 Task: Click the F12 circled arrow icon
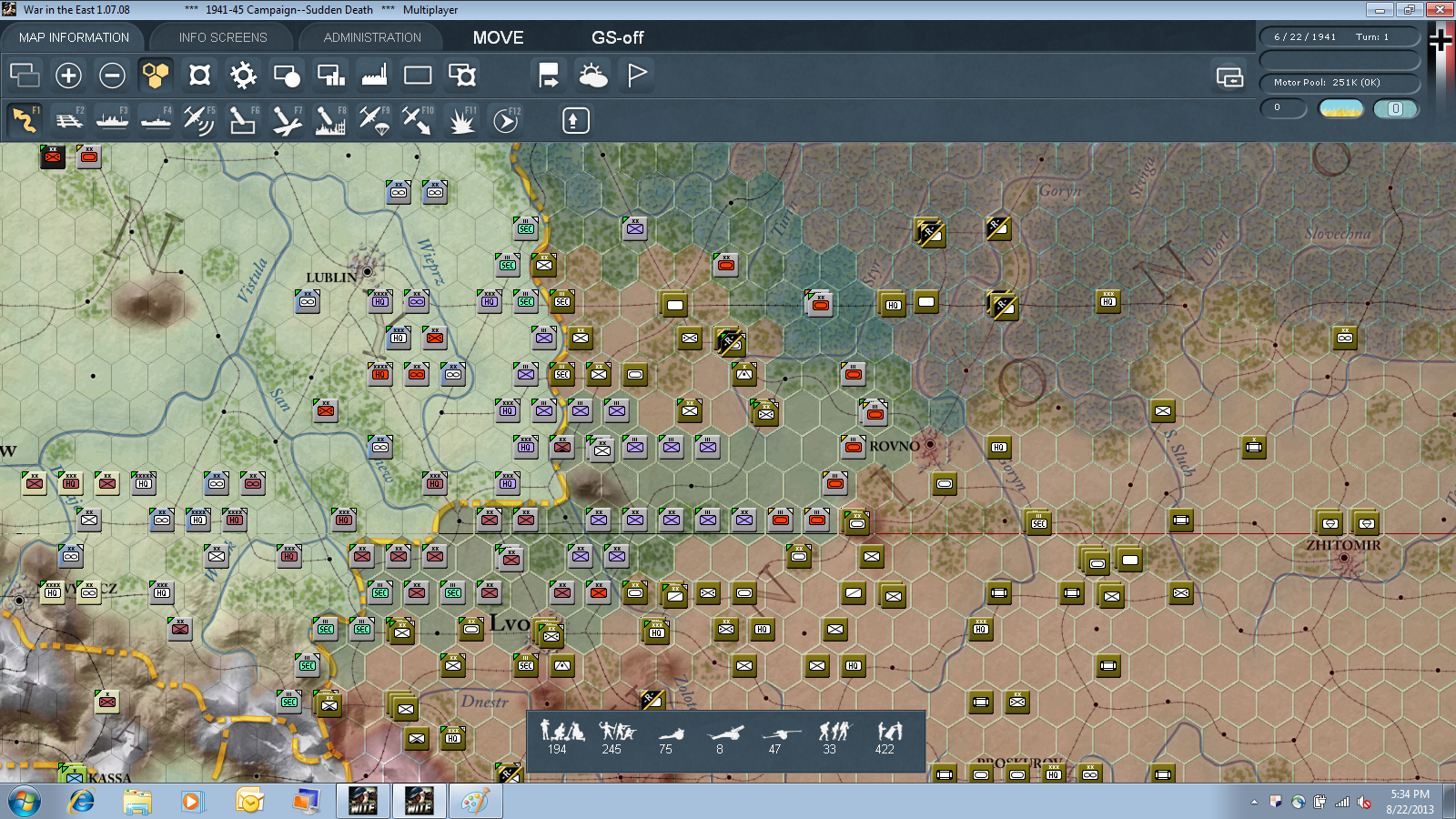(505, 120)
